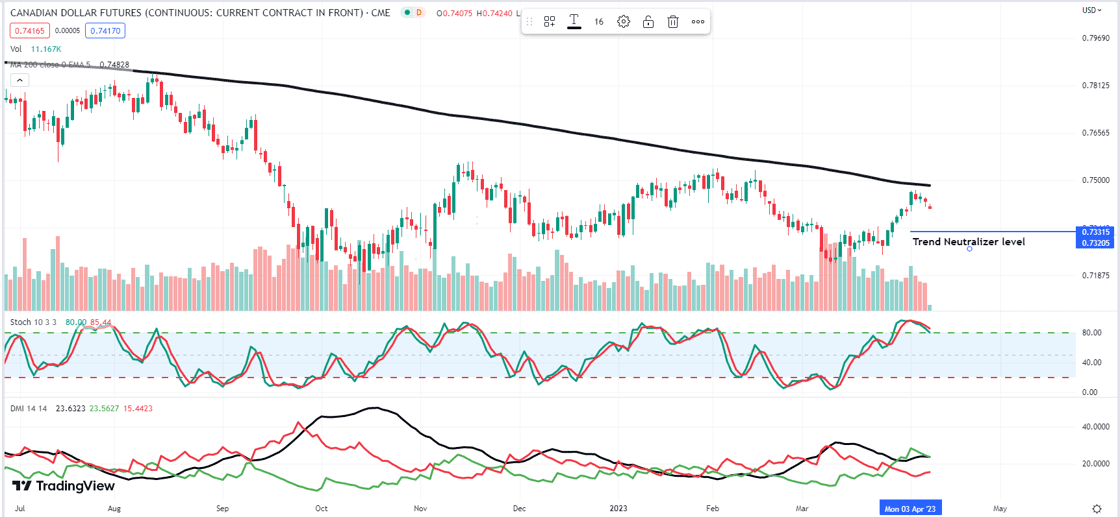The height and width of the screenshot is (517, 1120).
Task: Click the 0.74828 moving average value
Action: (x=114, y=64)
